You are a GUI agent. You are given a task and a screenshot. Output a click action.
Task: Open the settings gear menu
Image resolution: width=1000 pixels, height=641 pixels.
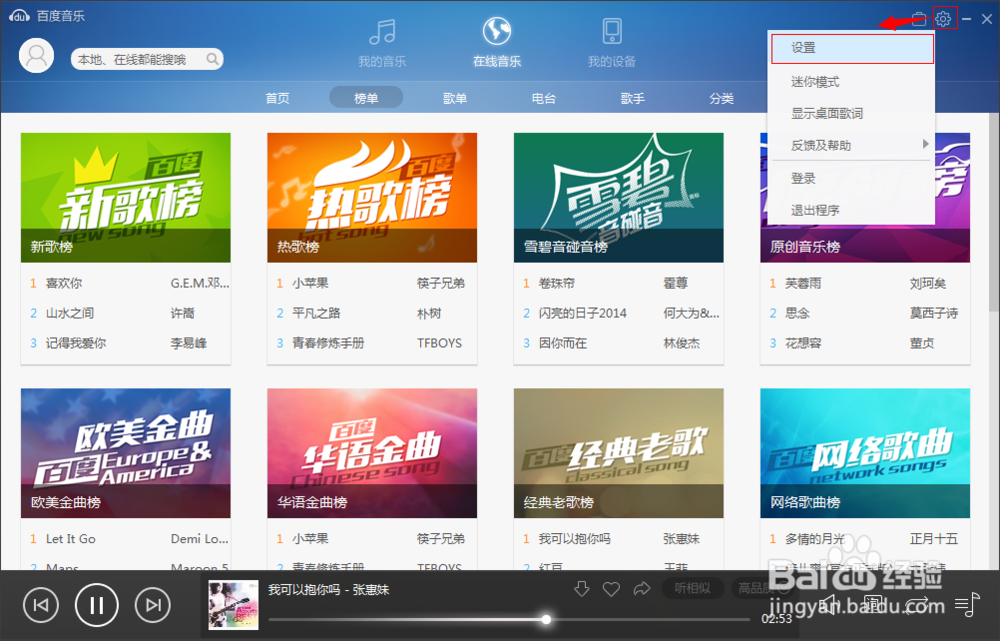pyautogui.click(x=943, y=18)
